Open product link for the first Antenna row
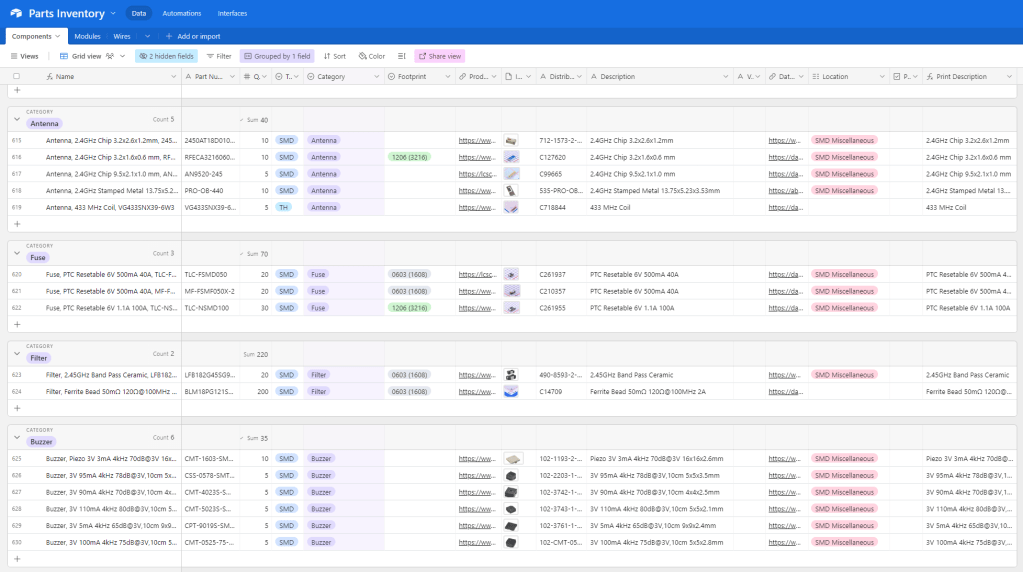Viewport: 1023px width, 572px height. pos(477,141)
